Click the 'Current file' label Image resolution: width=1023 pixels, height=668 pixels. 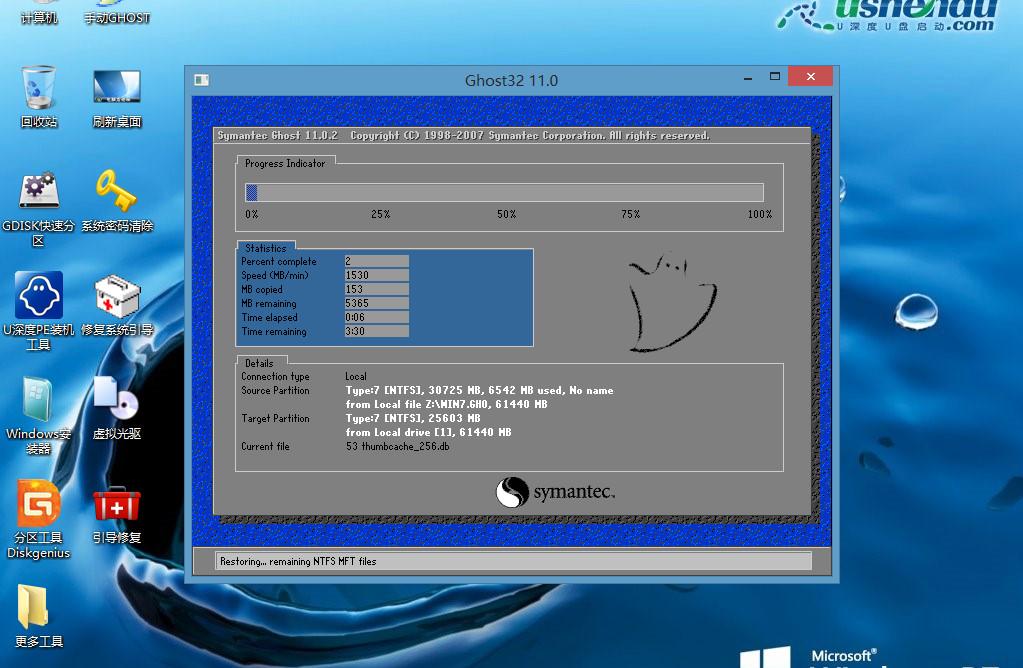pyautogui.click(x=266, y=446)
